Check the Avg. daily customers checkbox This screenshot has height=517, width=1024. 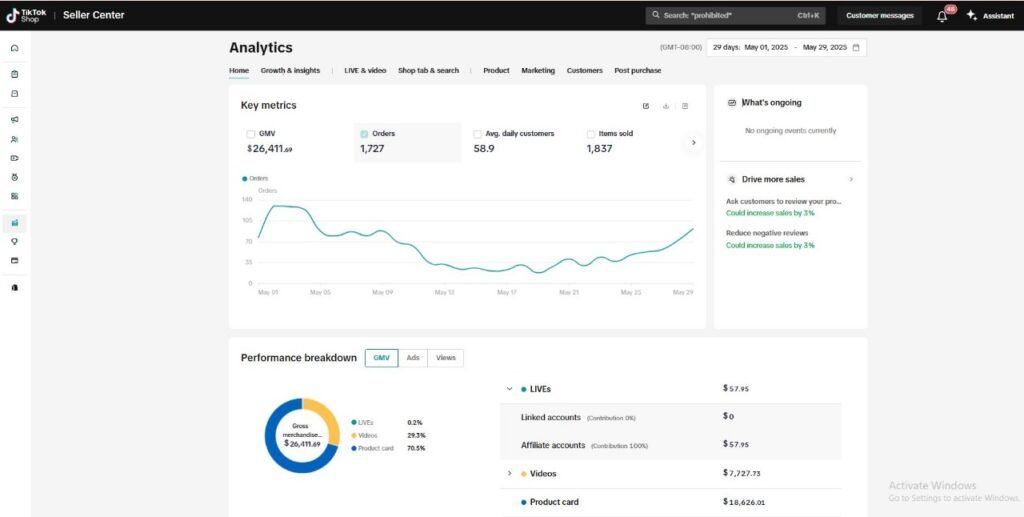(x=477, y=134)
